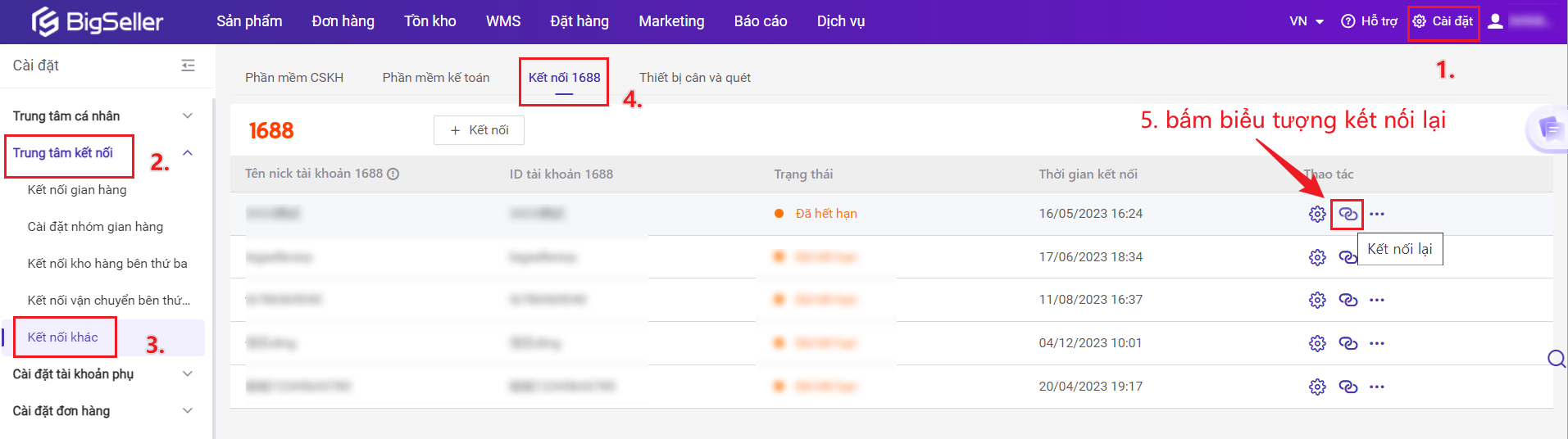Open settings gear for 04/12/2023 10:01 row
This screenshot has width=1568, height=439.
click(x=1317, y=343)
